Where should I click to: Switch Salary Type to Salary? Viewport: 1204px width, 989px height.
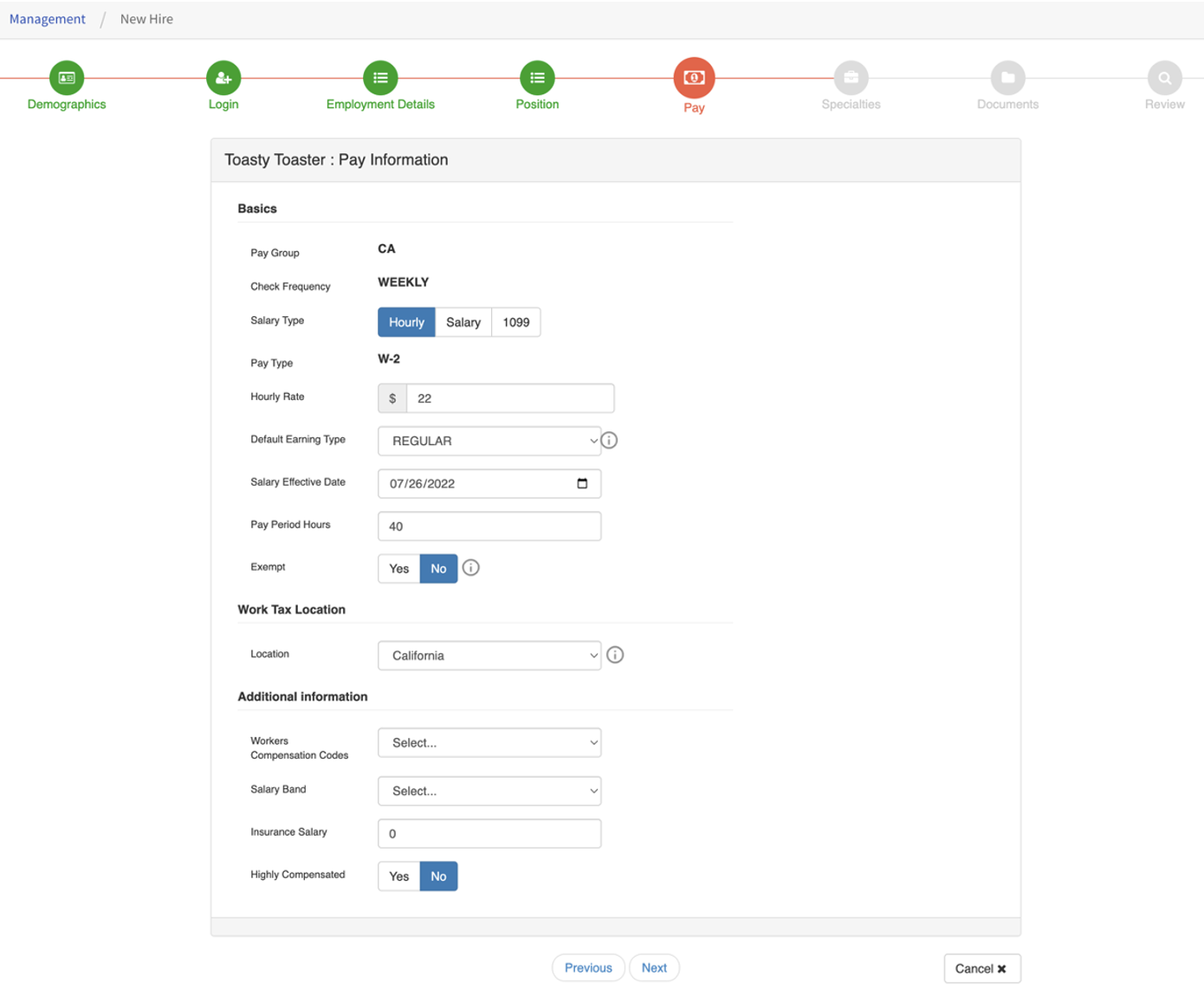[463, 321]
